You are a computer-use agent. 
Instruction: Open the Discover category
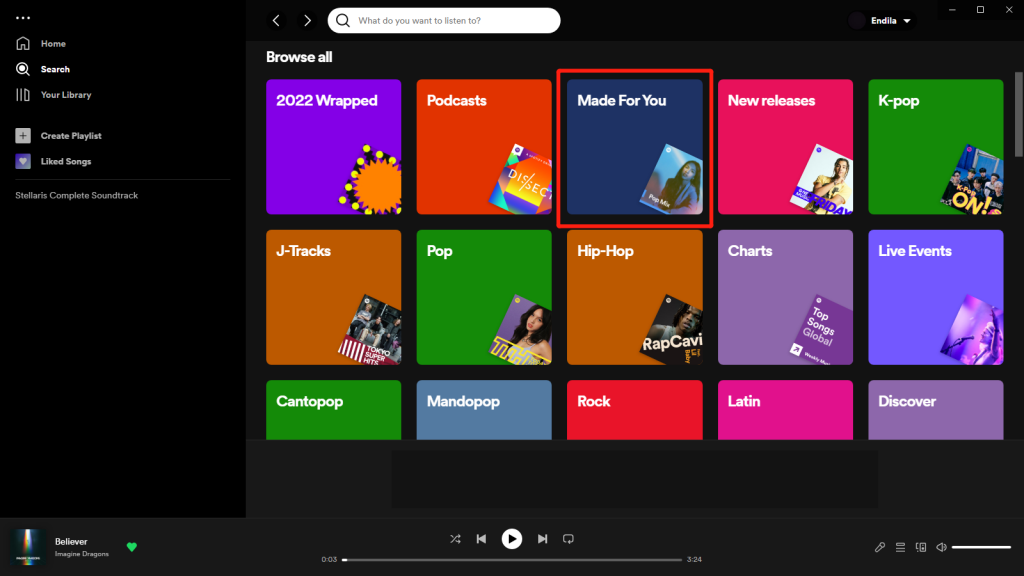point(936,410)
